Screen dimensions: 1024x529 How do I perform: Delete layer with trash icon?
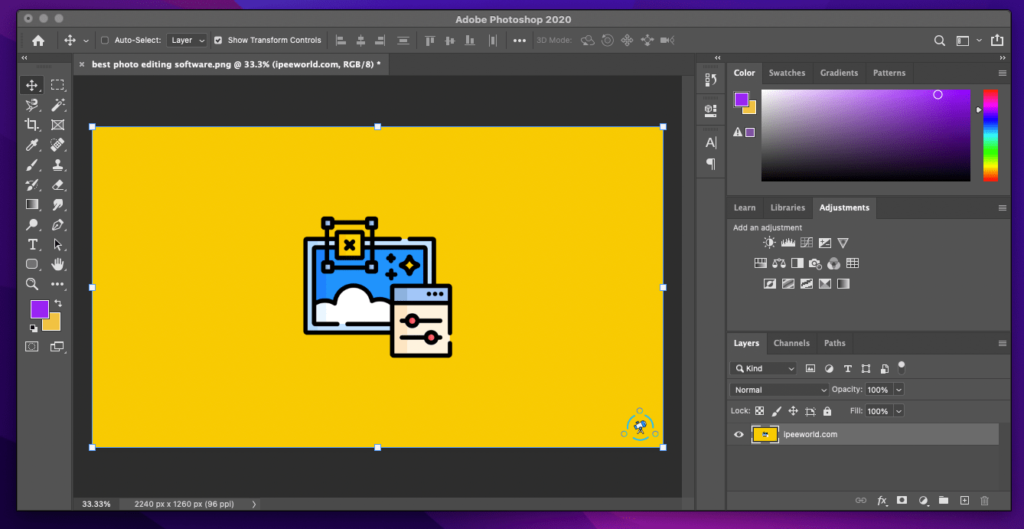coord(984,500)
